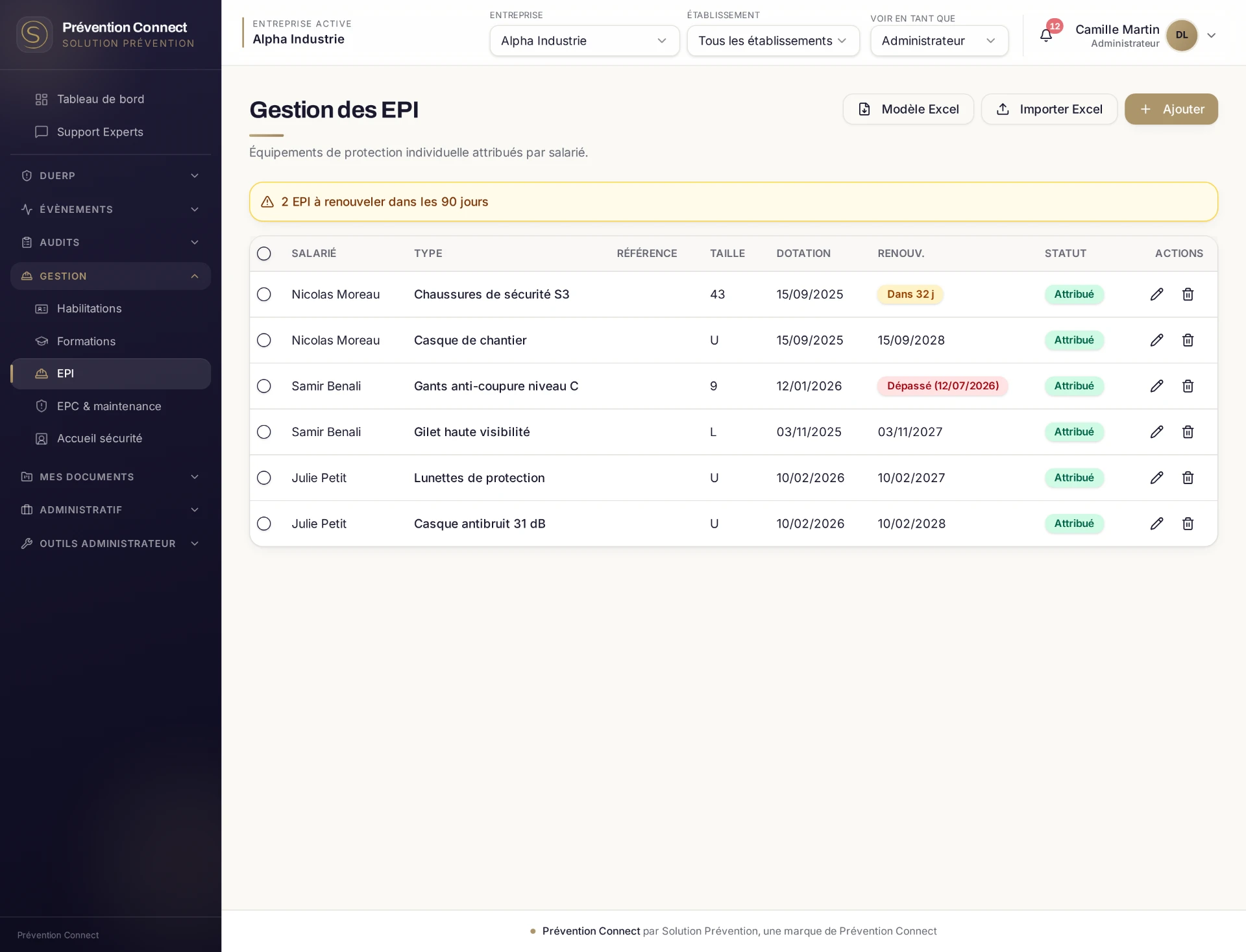
Task: Select EPI in sidebar
Action: (x=110, y=374)
